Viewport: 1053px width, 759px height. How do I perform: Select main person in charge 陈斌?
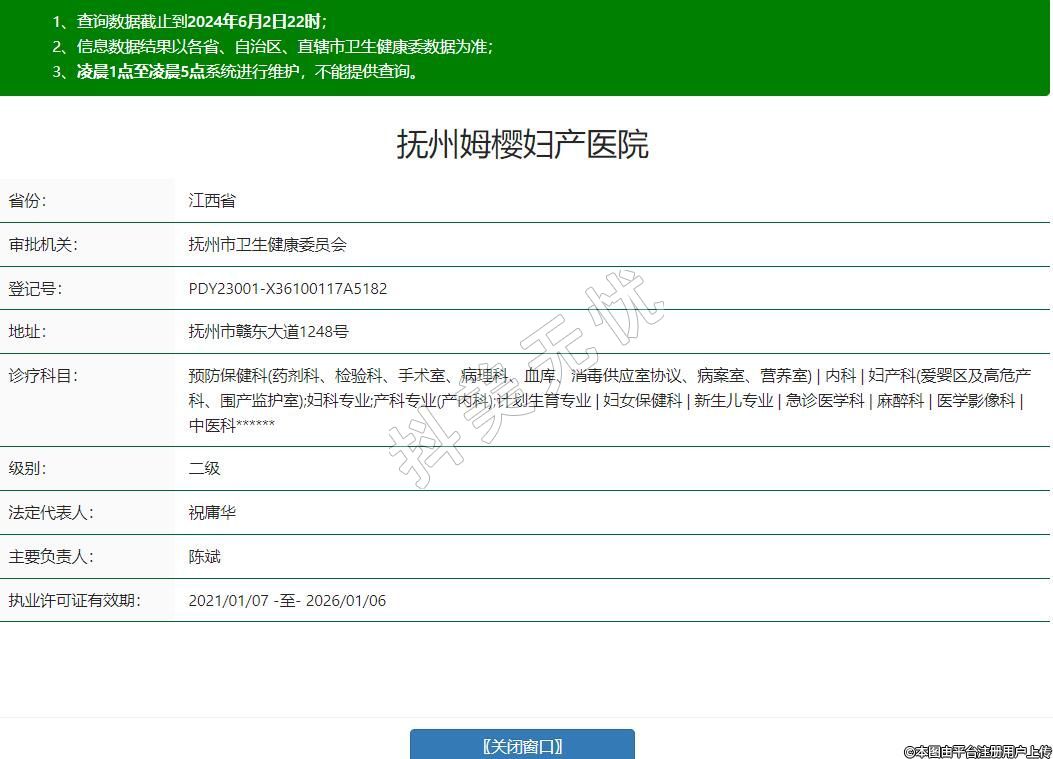(x=204, y=556)
